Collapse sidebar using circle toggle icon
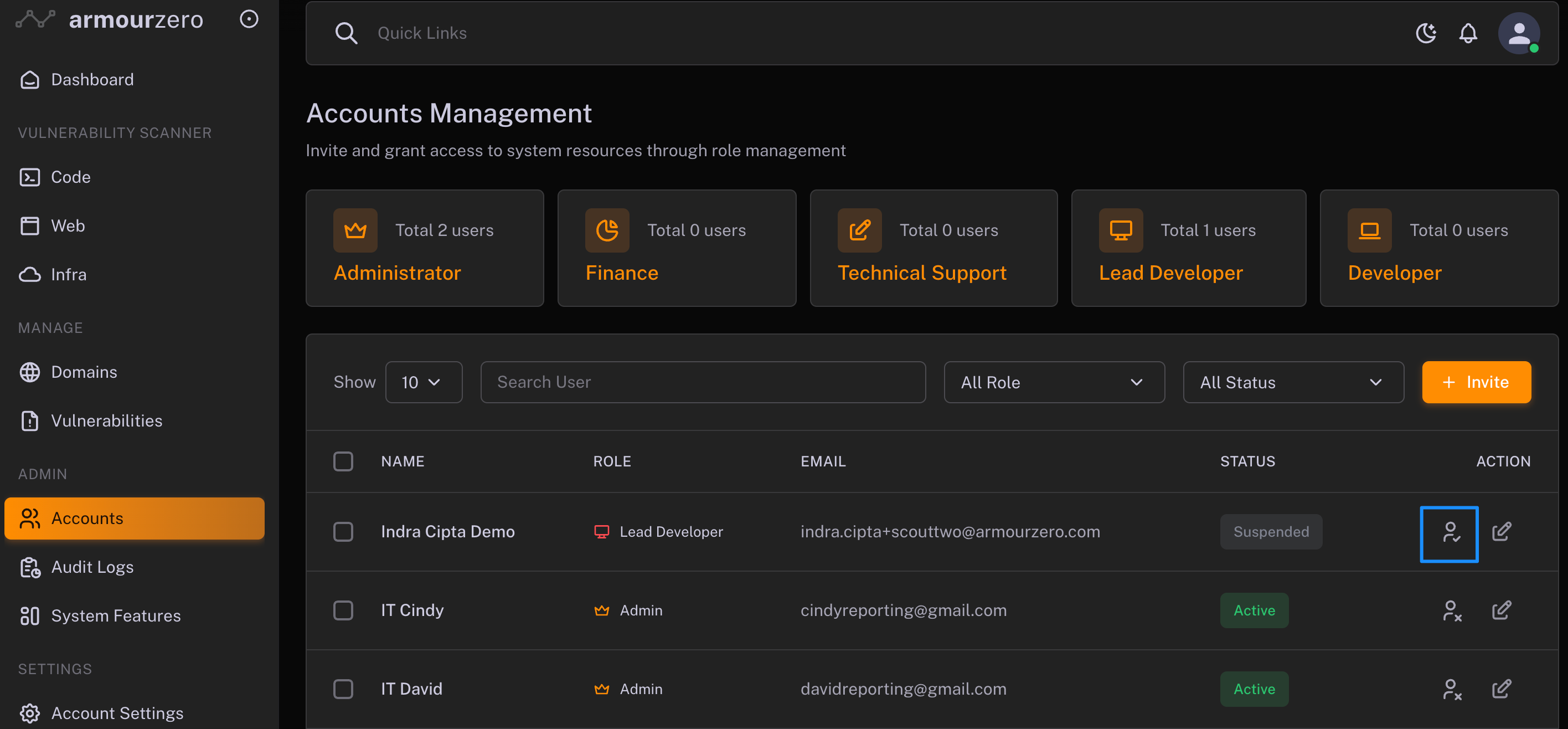 [x=249, y=19]
